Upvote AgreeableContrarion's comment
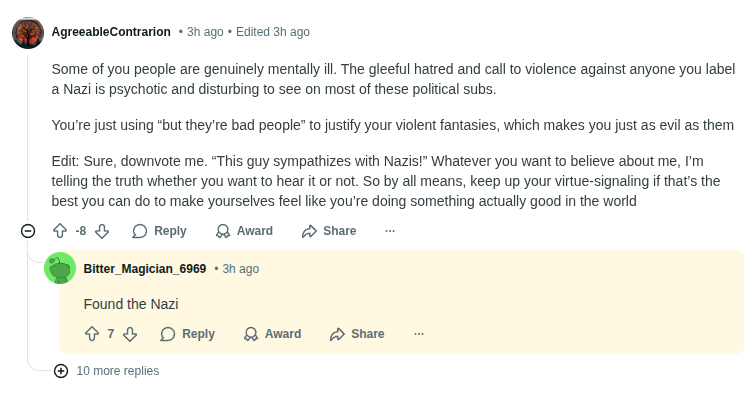The image size is (756, 399). pos(60,231)
